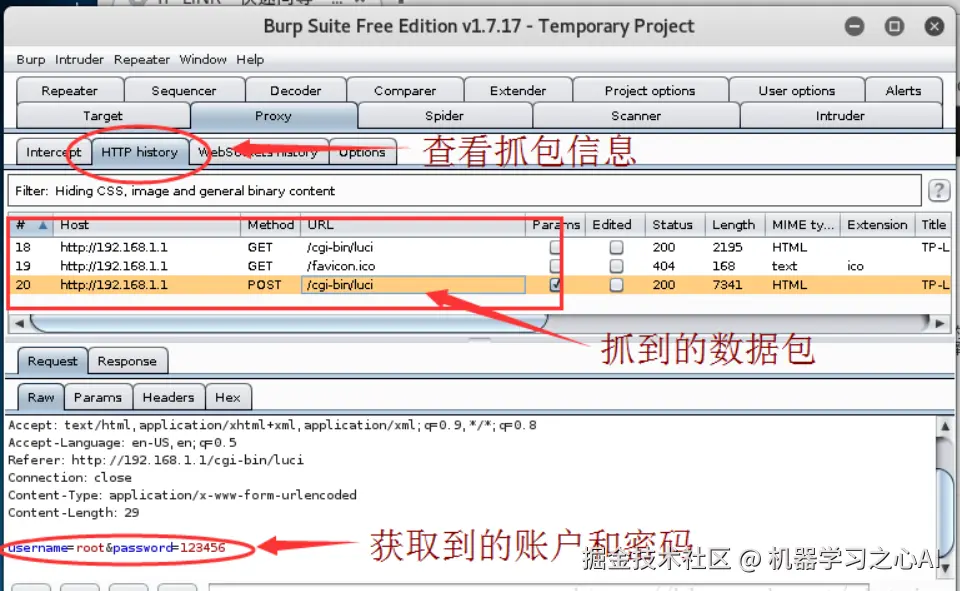
Task: Click the Params checkbox of row 18
Action: pos(555,247)
